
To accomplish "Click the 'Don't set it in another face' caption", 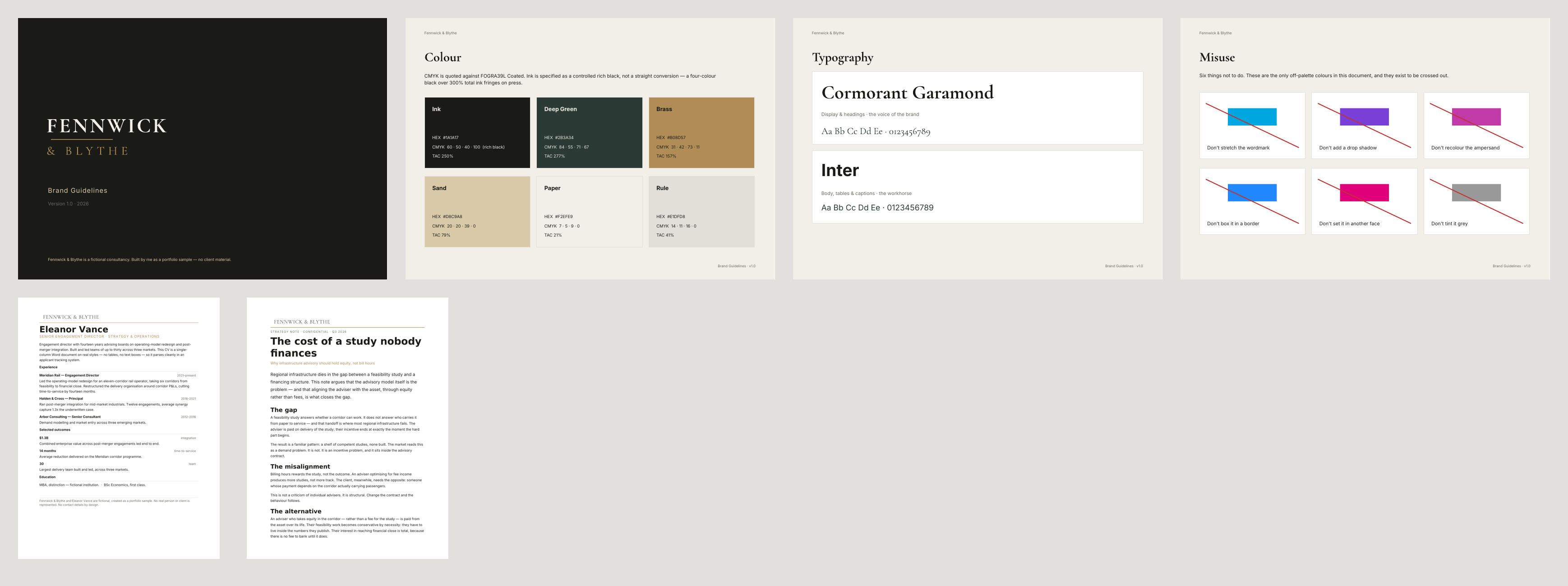I will tap(1349, 223).
